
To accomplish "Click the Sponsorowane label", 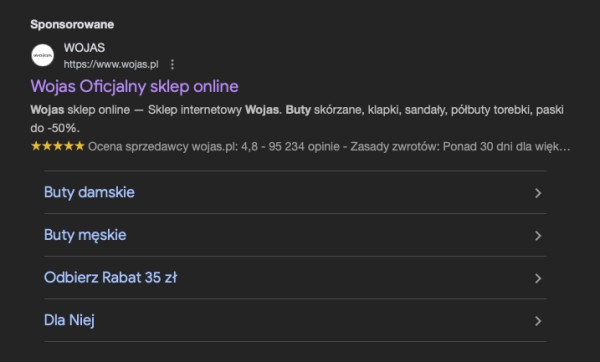I will click(x=72, y=24).
